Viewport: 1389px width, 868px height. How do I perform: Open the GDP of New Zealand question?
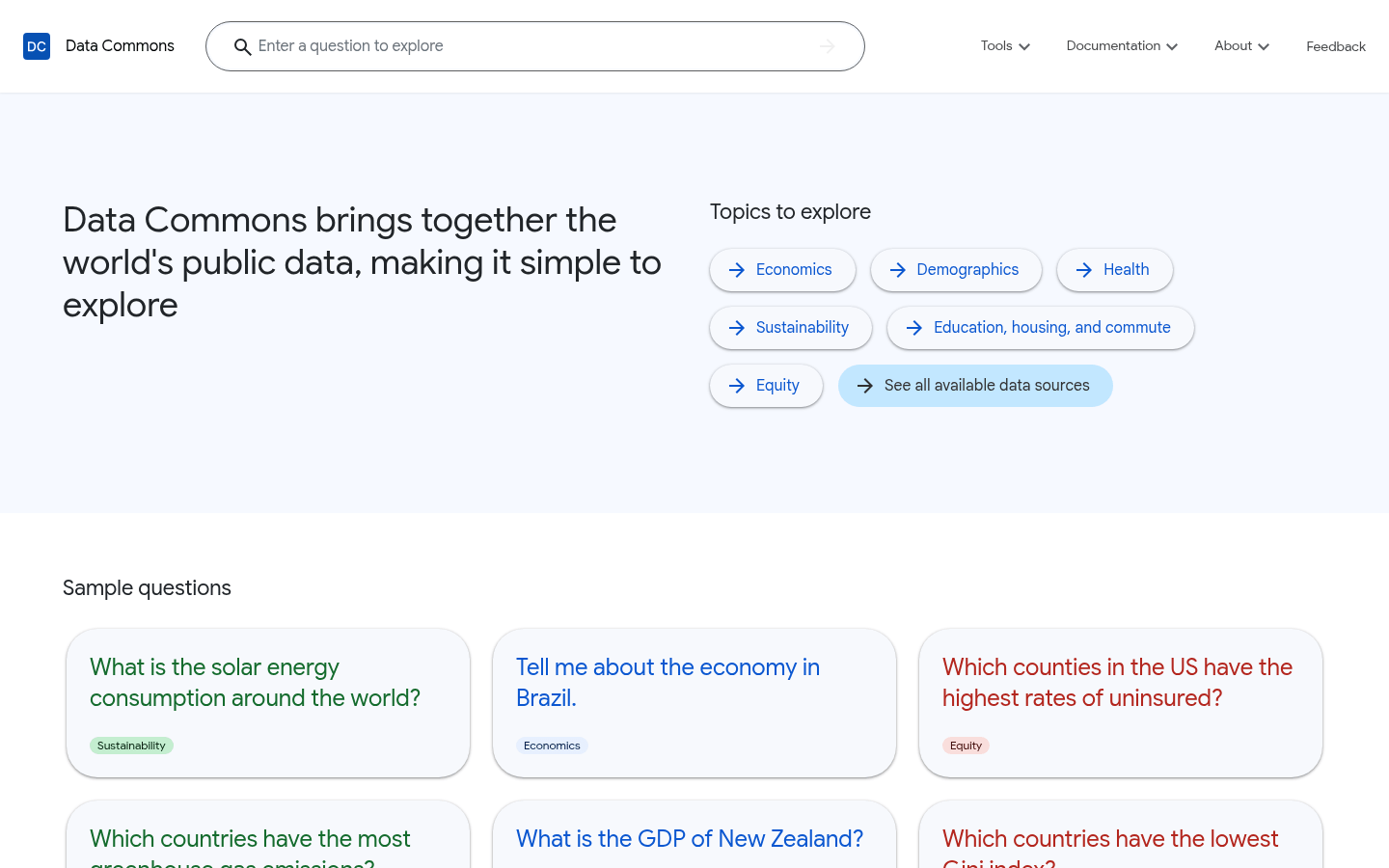pos(690,839)
